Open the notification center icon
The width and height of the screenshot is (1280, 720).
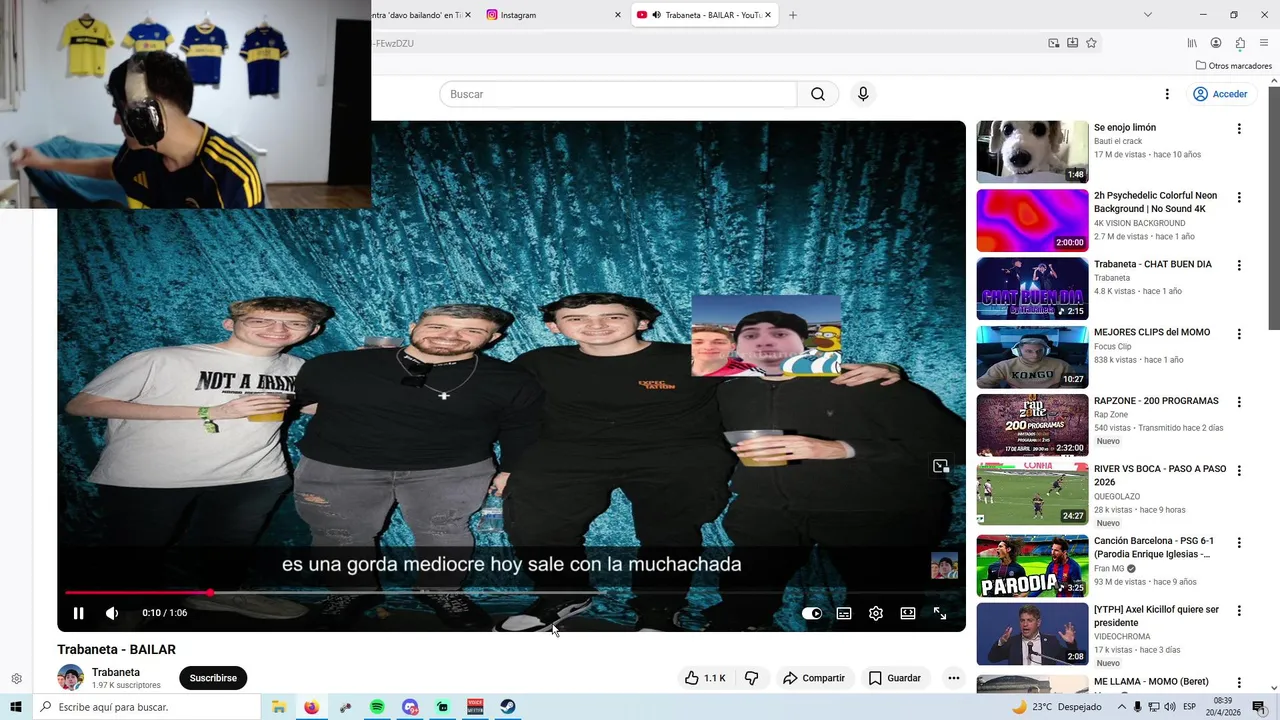tap(1259, 707)
